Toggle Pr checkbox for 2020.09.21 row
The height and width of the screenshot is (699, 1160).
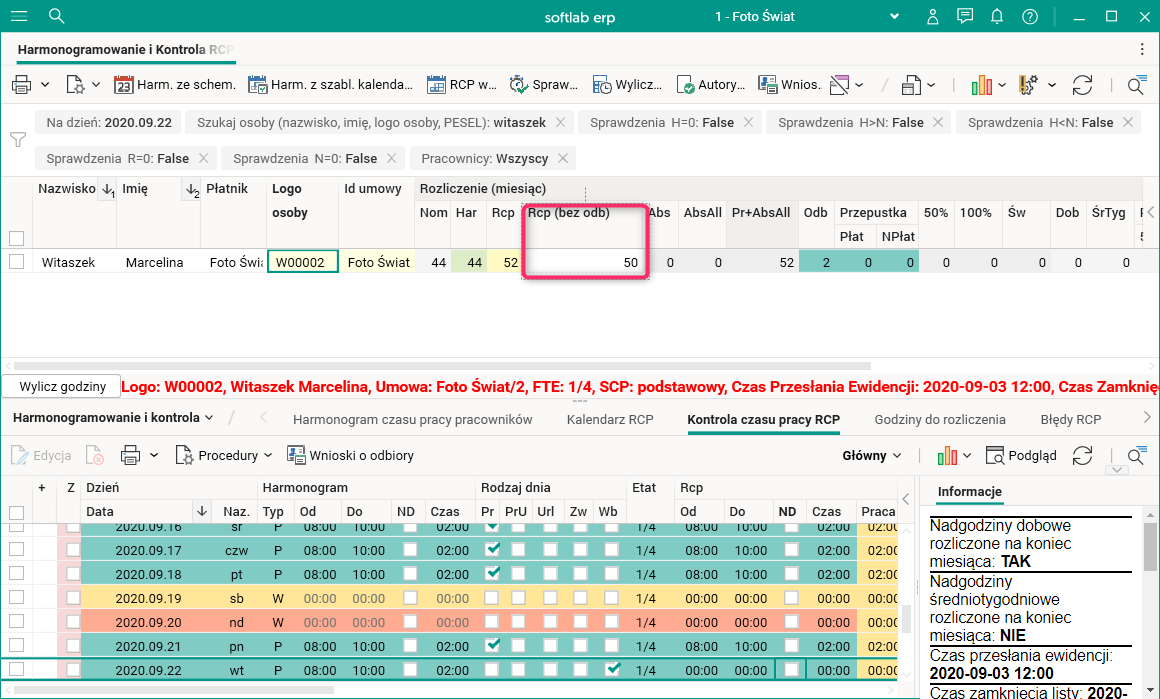point(492,646)
